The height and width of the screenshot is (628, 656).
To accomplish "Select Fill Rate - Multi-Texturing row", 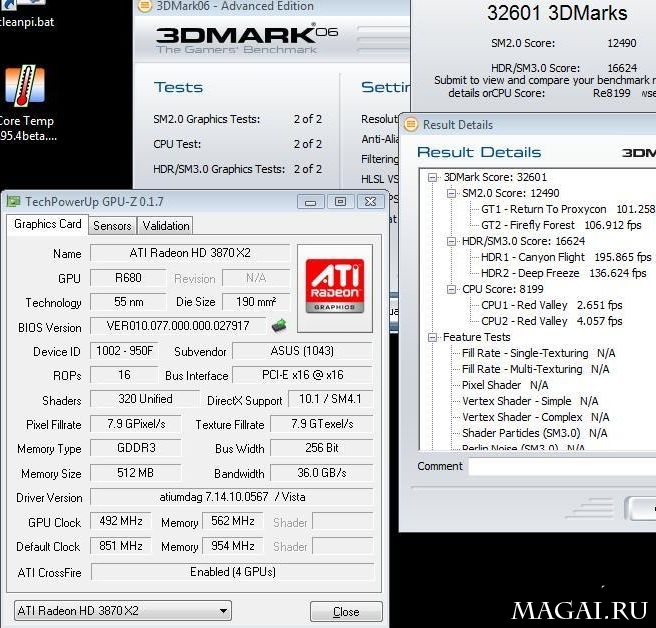I will click(536, 369).
